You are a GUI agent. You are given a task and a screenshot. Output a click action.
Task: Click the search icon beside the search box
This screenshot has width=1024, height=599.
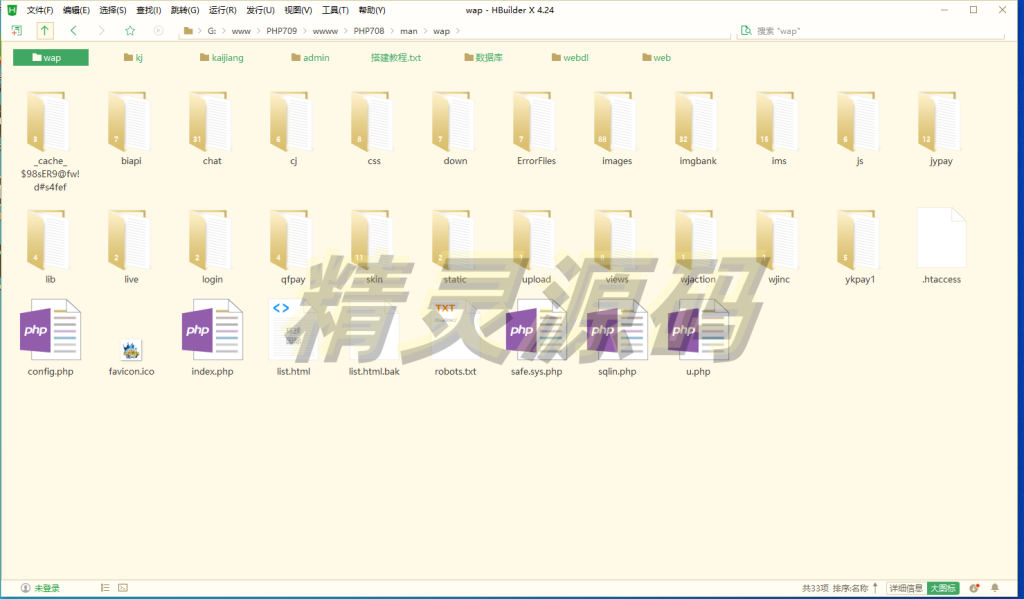pos(746,31)
